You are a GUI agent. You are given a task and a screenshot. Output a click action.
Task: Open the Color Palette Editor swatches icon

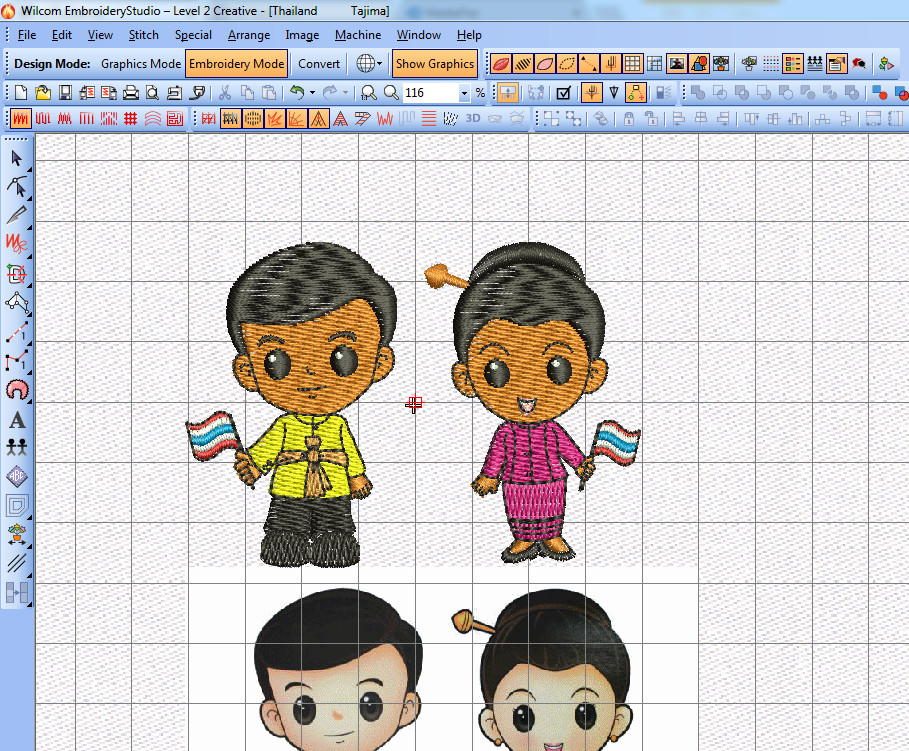tap(792, 64)
